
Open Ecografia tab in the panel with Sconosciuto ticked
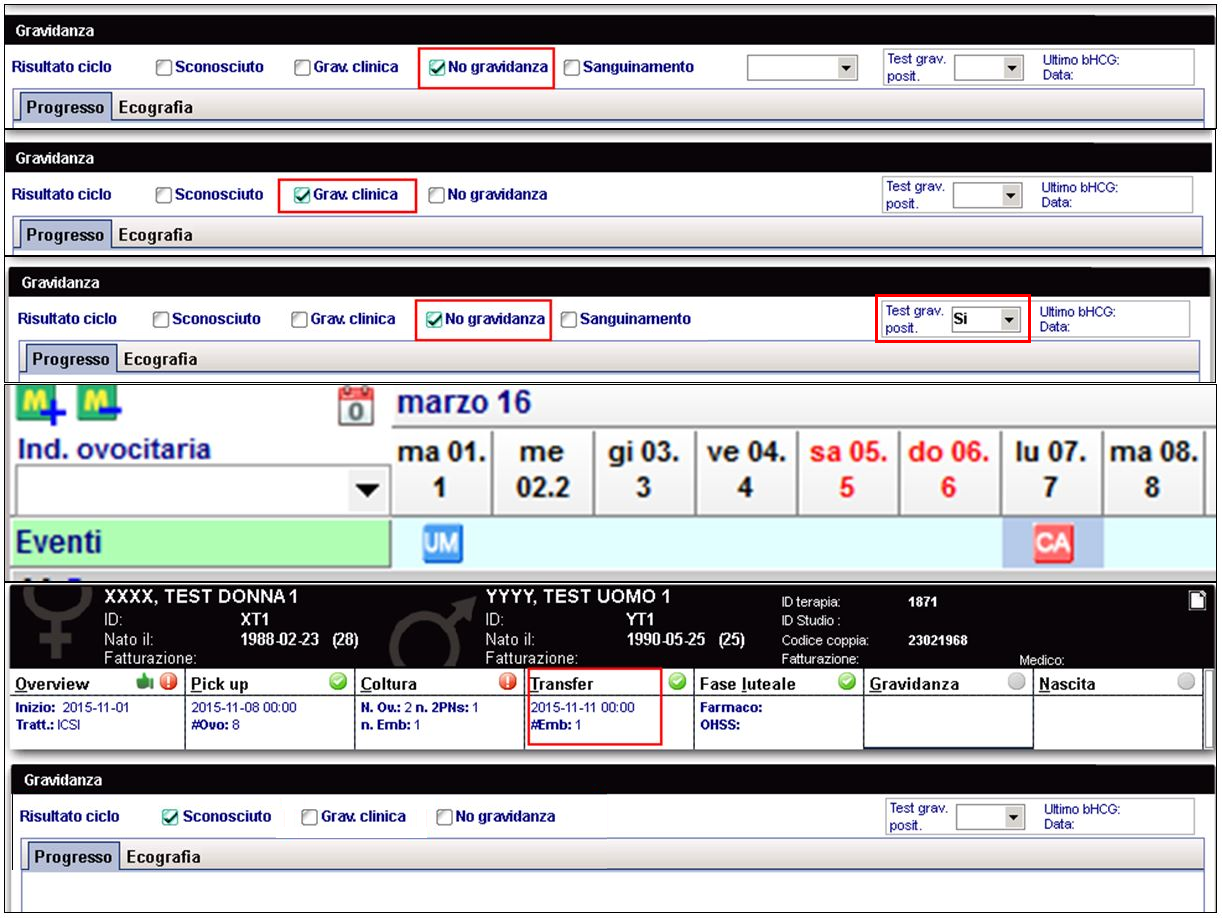coord(163,857)
